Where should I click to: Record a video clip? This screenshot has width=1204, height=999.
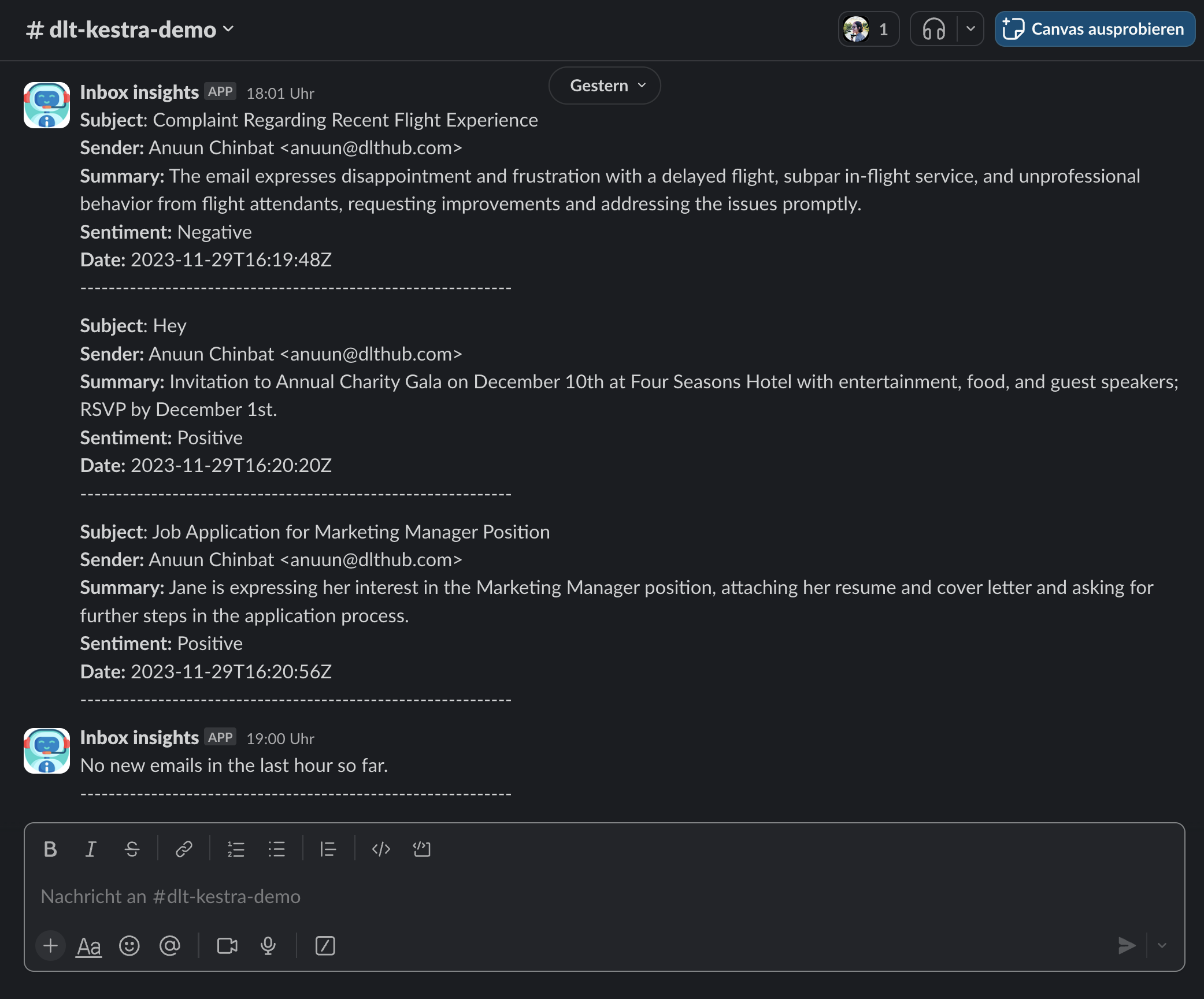pos(227,946)
